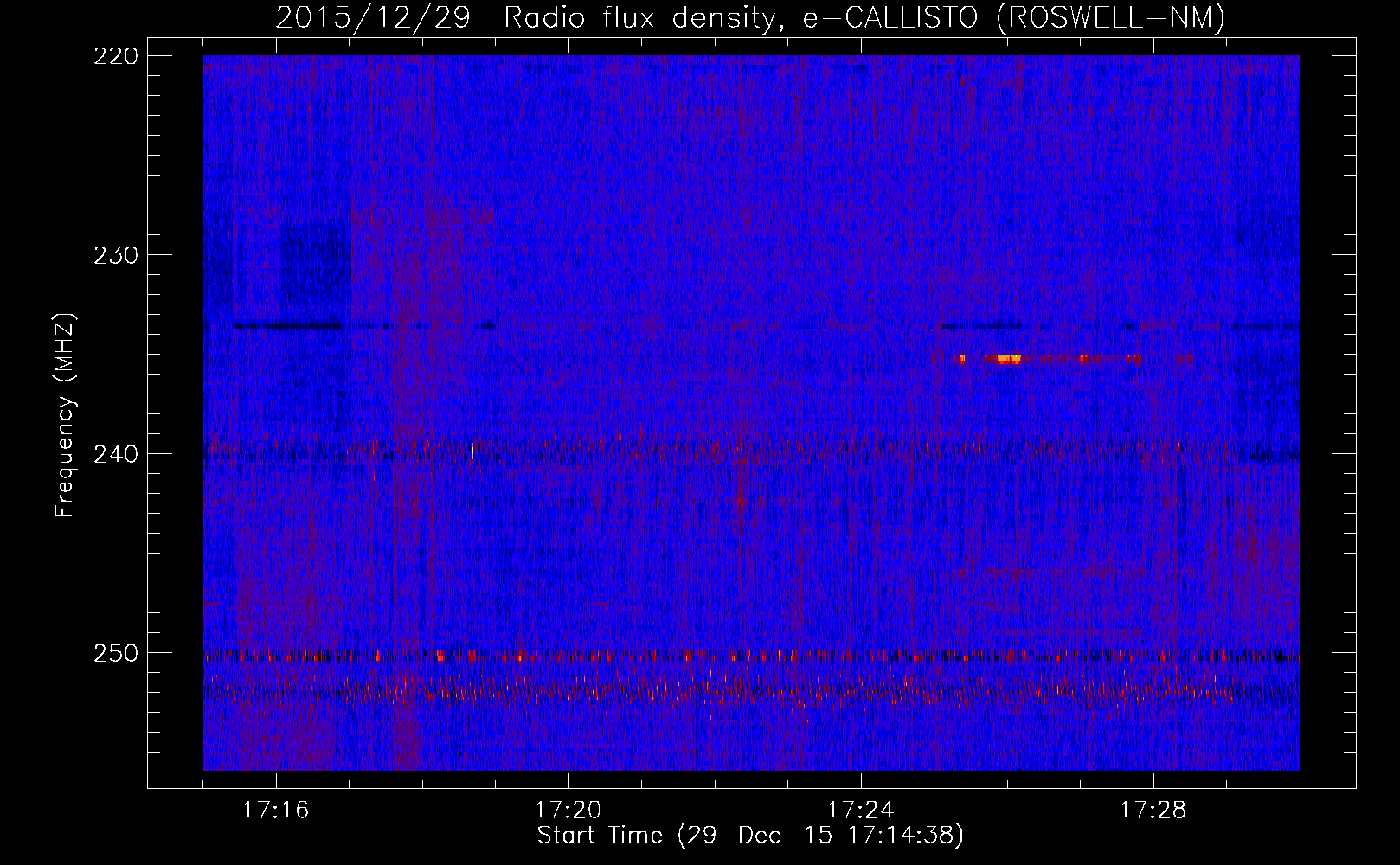Screen dimensions: 1400x865
Task: Click the 17:28 time axis label
Action: point(1153,811)
